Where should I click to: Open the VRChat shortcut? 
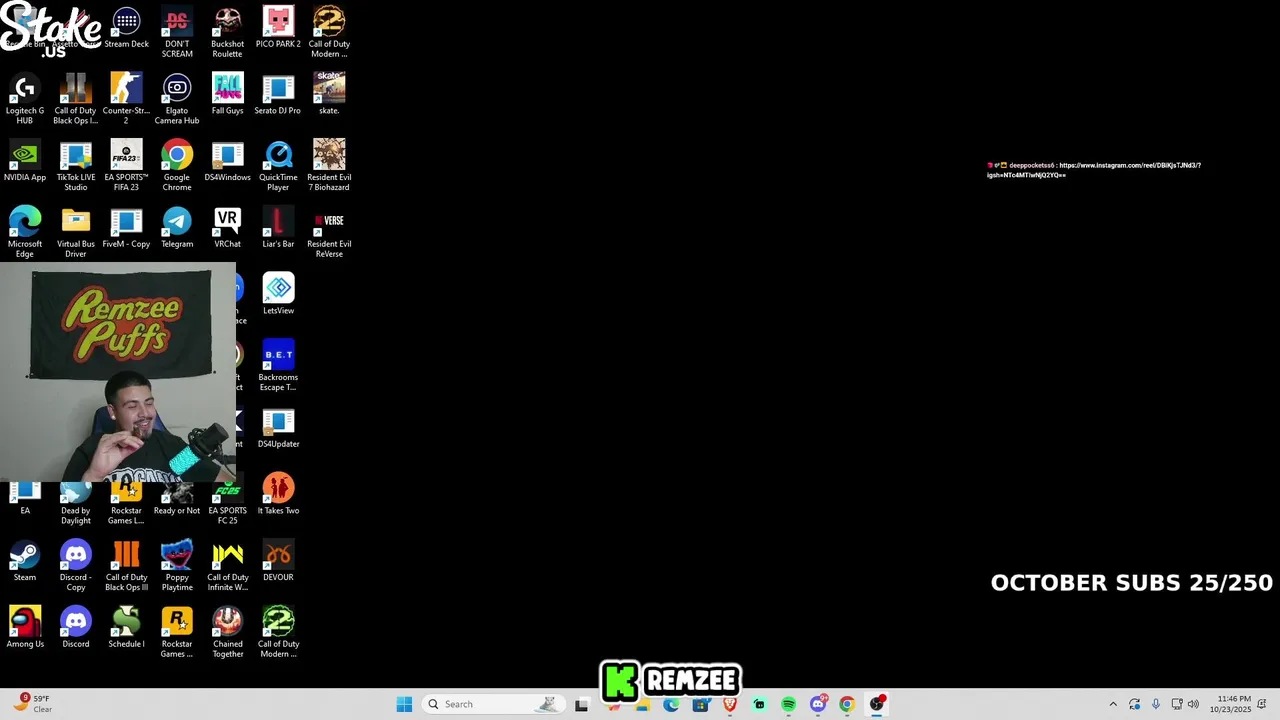click(x=227, y=227)
